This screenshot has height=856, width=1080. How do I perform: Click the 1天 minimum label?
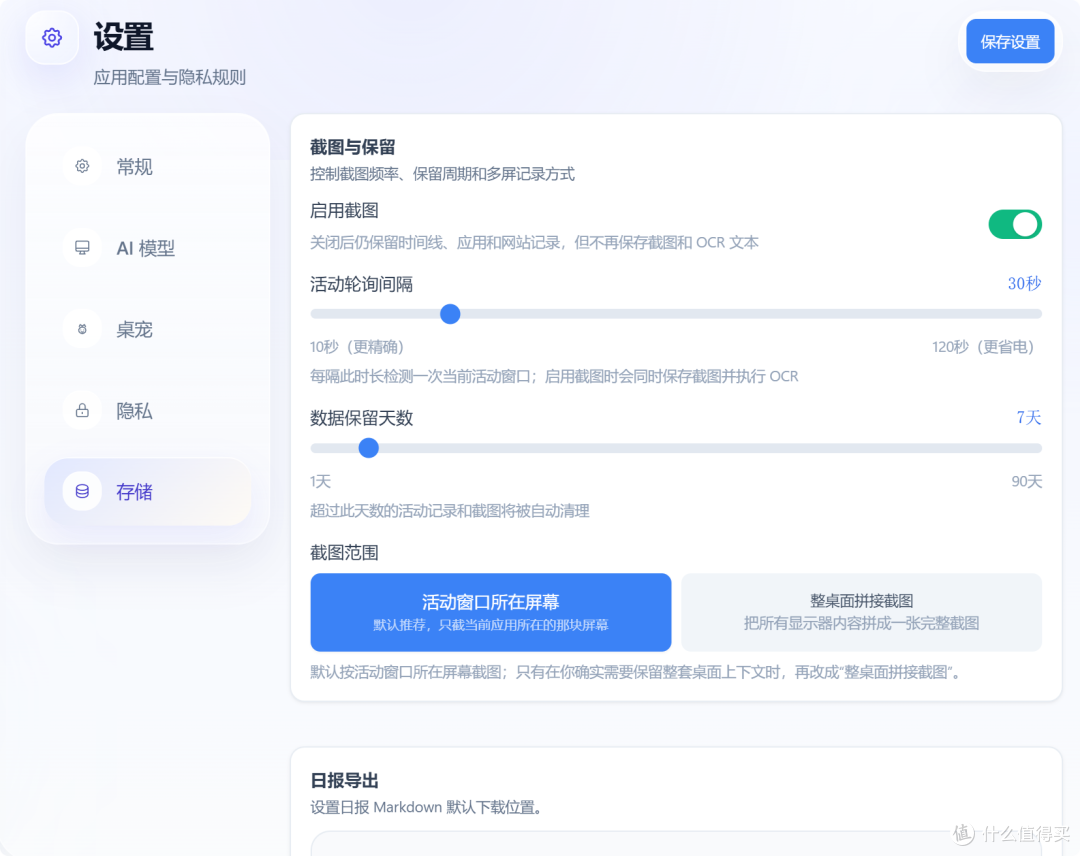coord(320,481)
